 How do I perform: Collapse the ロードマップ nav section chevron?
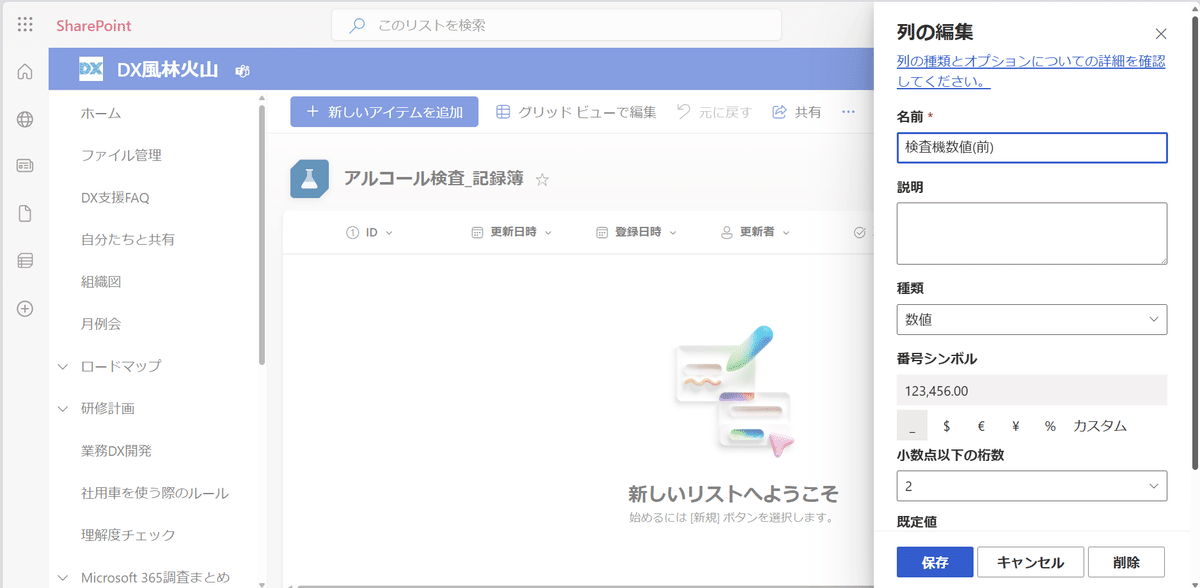(63, 367)
